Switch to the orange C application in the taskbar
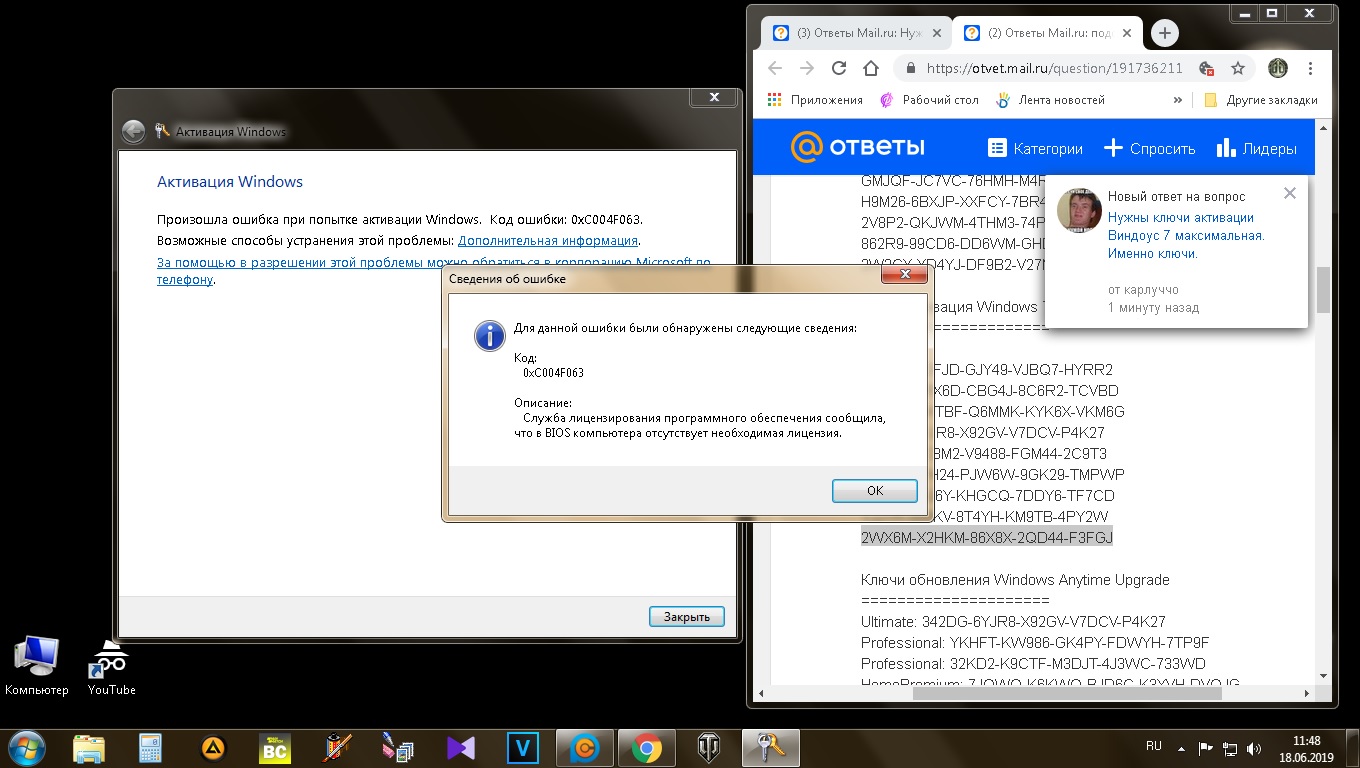The width and height of the screenshot is (1360, 768). [x=584, y=748]
